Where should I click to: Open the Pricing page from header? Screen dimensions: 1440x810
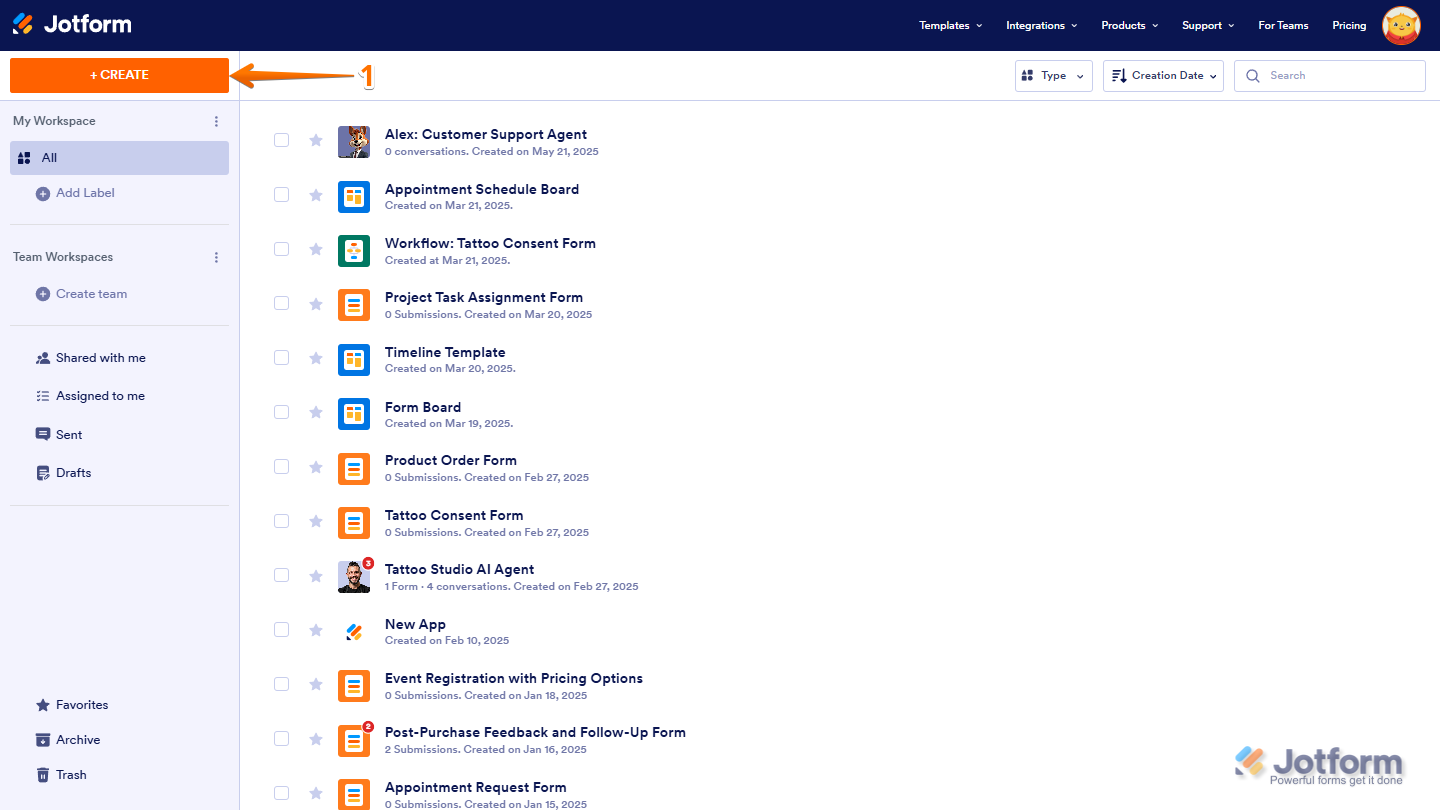1349,25
